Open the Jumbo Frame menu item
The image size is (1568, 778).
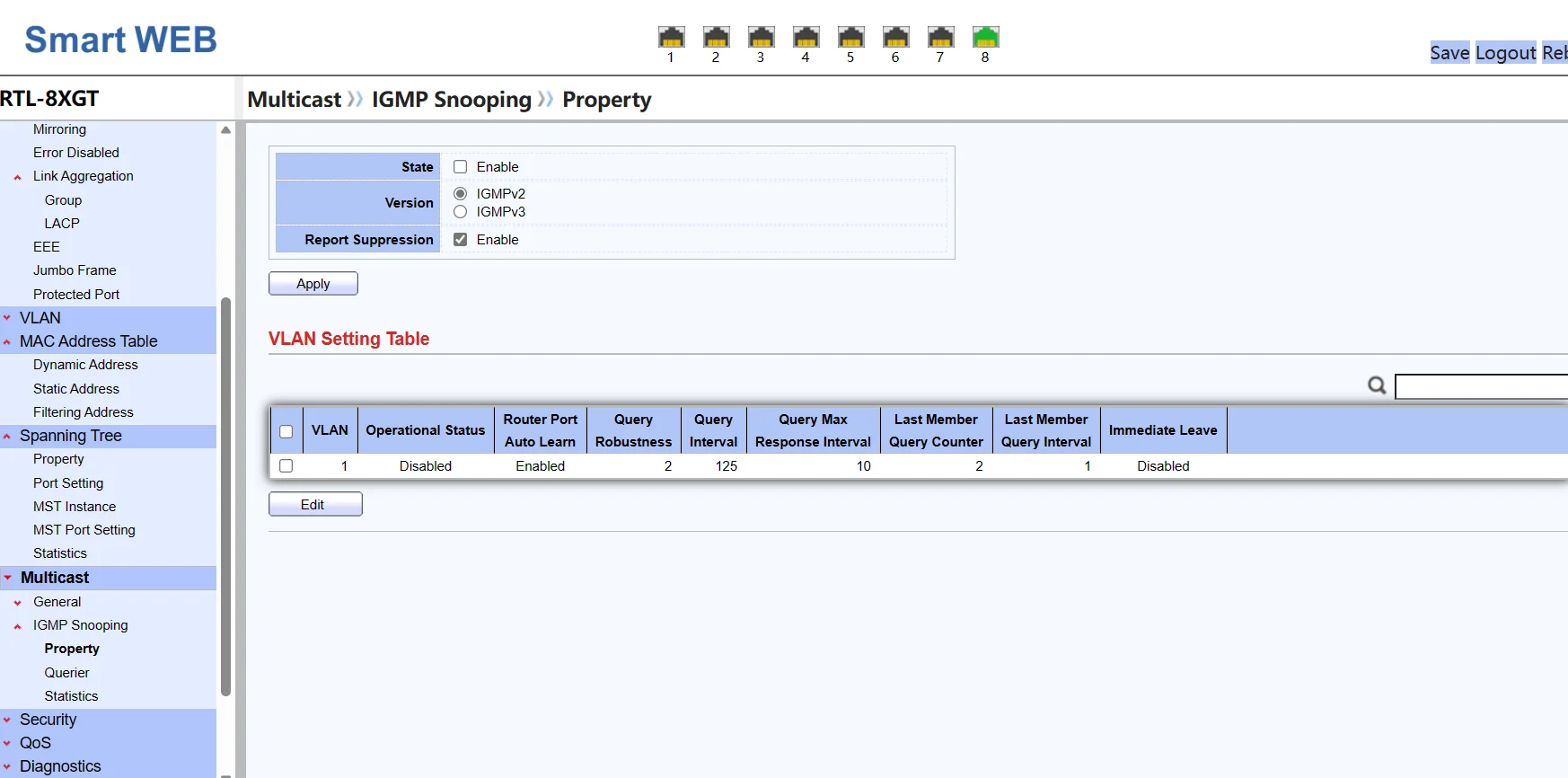click(75, 270)
